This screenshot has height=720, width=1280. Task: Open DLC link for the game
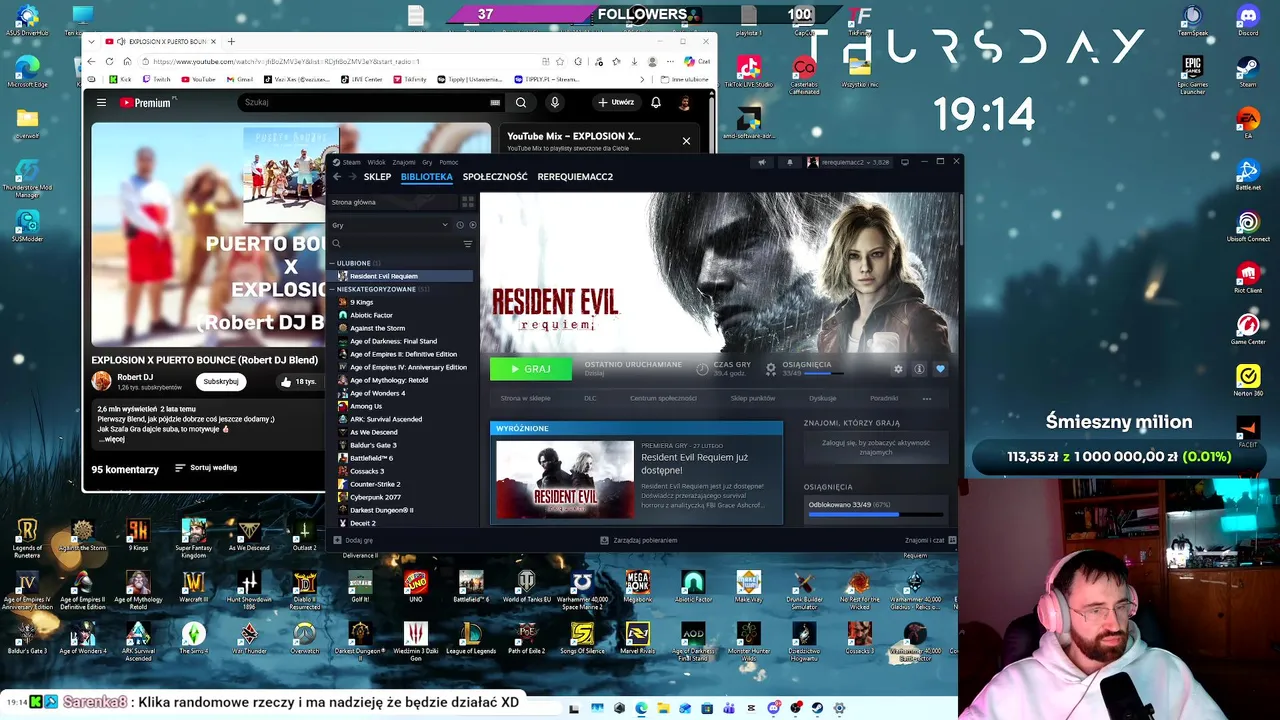point(590,398)
